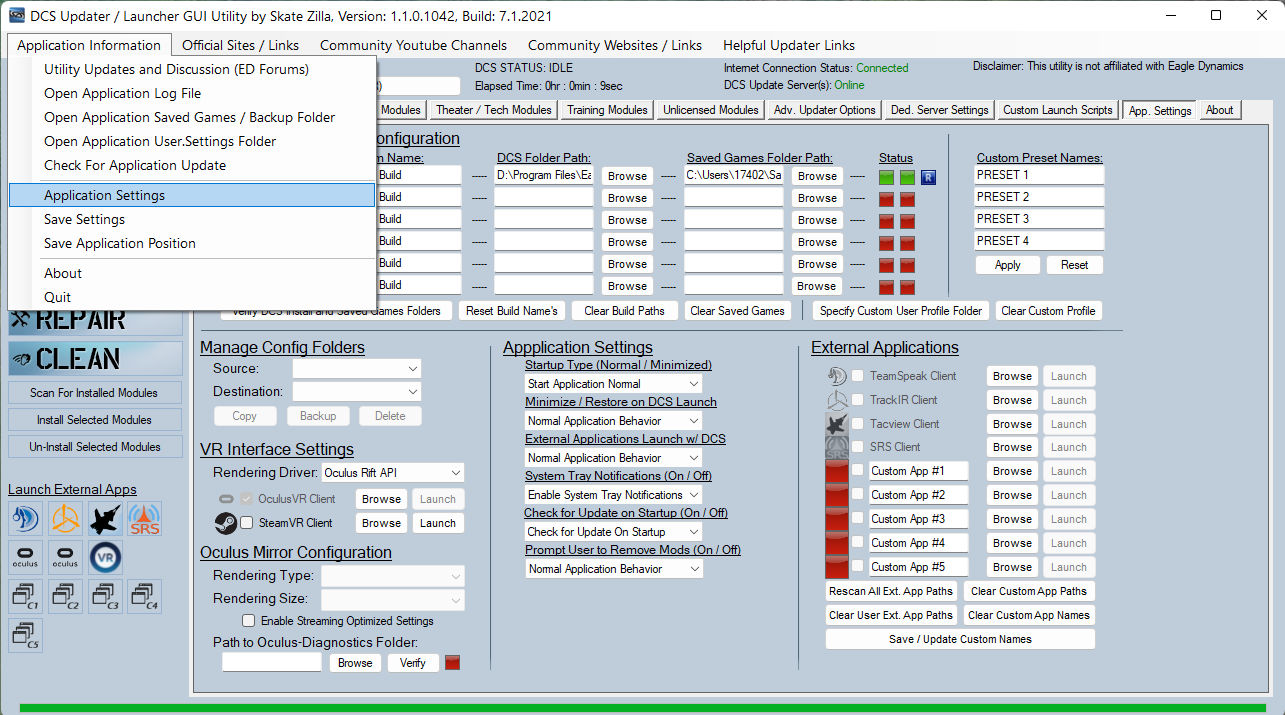Expand the Startup Type dropdown
Screen dimensions: 1285x715
613,384
